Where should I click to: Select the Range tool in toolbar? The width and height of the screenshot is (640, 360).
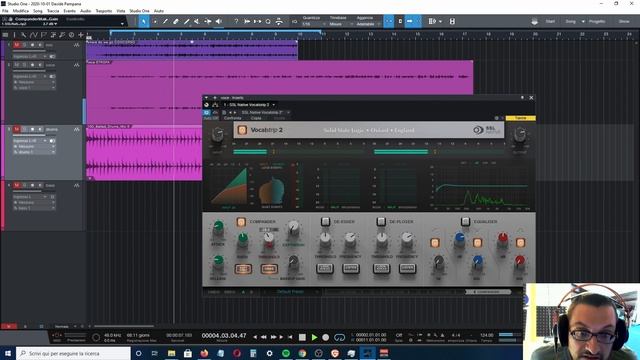155,21
